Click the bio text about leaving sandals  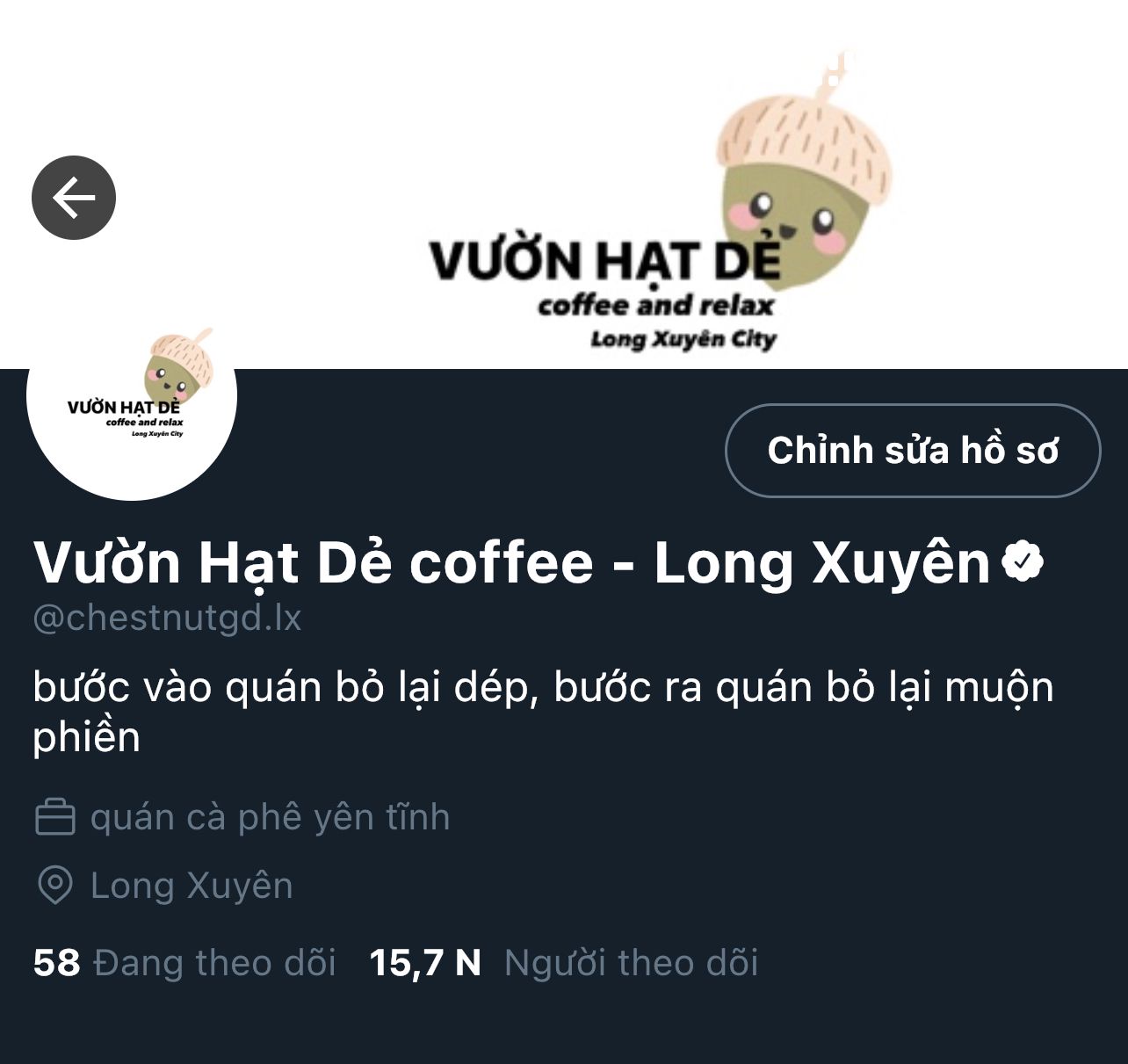click(543, 712)
